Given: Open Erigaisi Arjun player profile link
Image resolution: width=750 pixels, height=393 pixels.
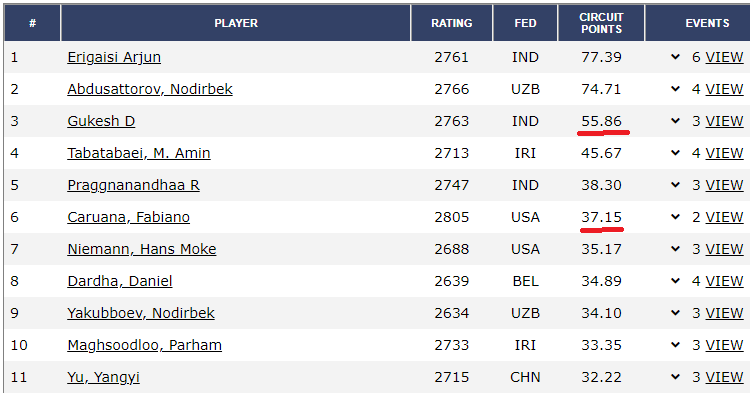Looking at the screenshot, I should click(x=114, y=57).
